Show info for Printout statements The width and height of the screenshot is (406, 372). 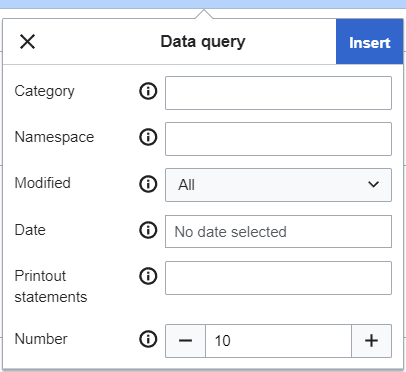[x=148, y=276]
